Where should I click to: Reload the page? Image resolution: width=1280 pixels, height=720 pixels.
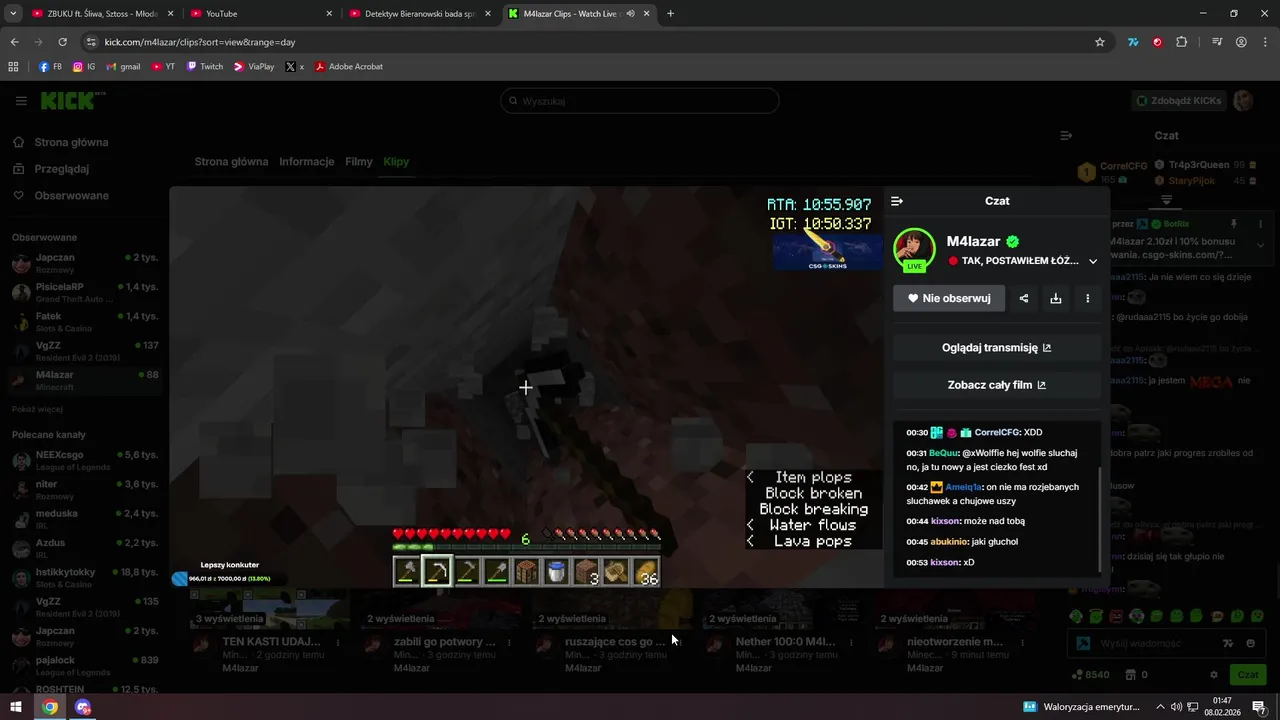coord(62,42)
